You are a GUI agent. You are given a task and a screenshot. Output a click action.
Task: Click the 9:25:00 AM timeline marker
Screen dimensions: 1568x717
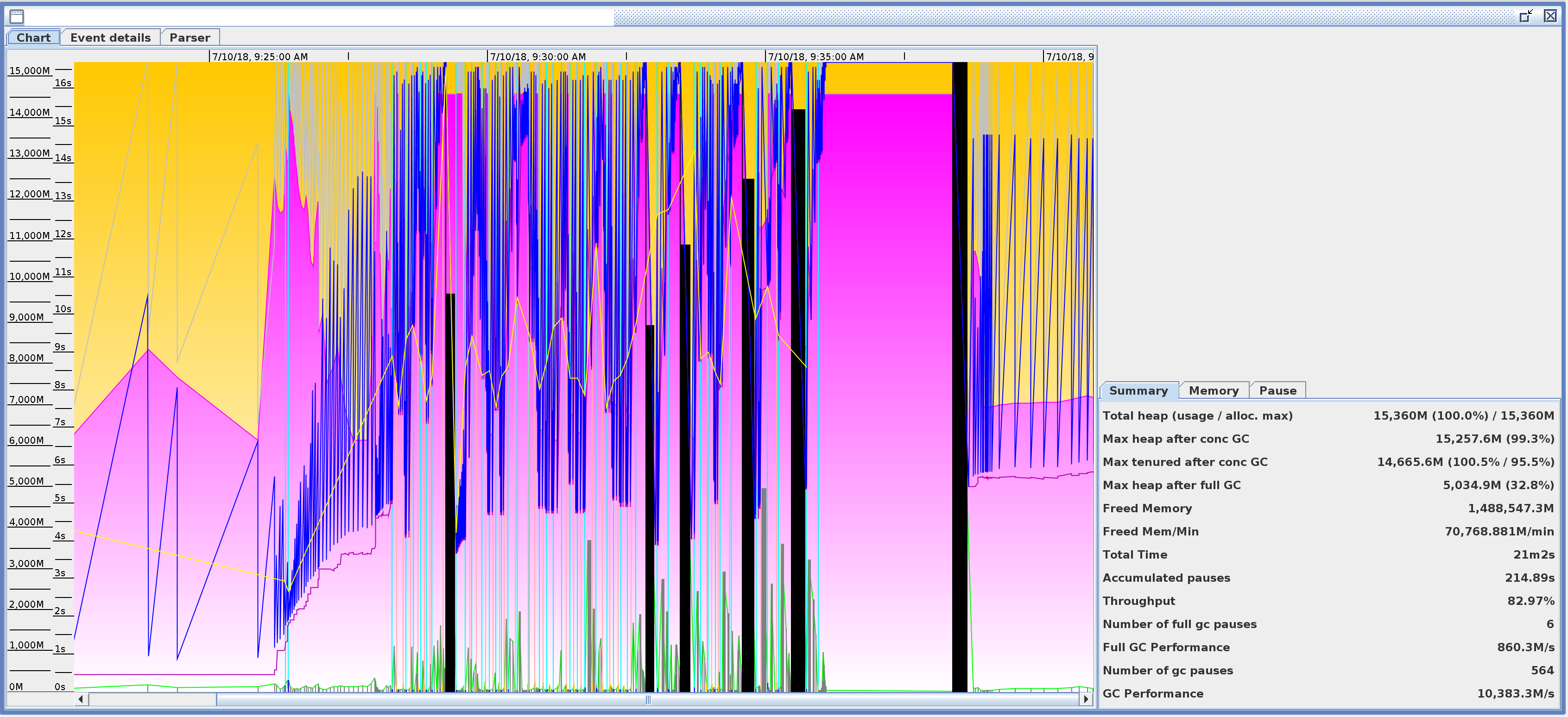[259, 57]
